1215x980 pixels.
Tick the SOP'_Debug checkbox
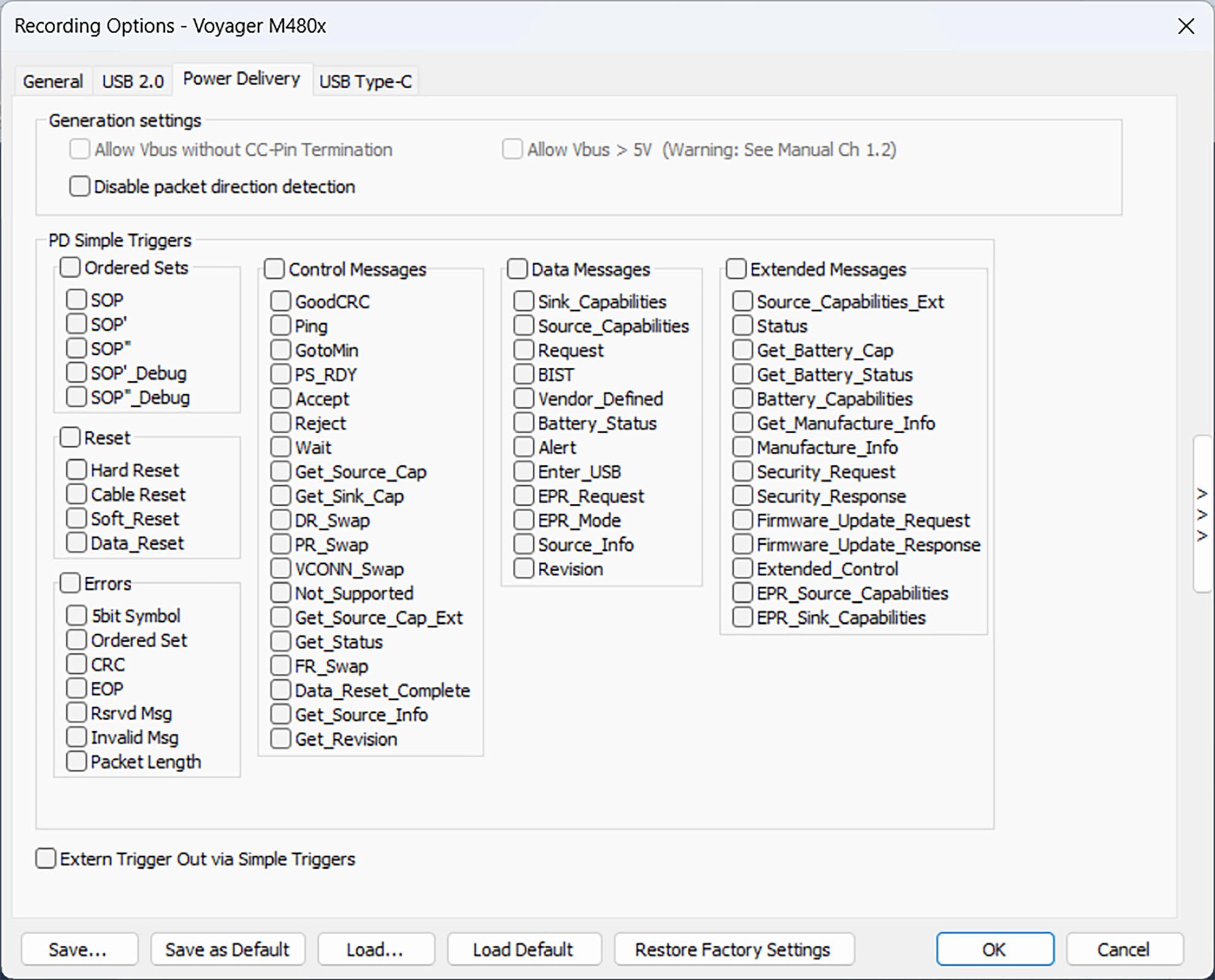(77, 372)
